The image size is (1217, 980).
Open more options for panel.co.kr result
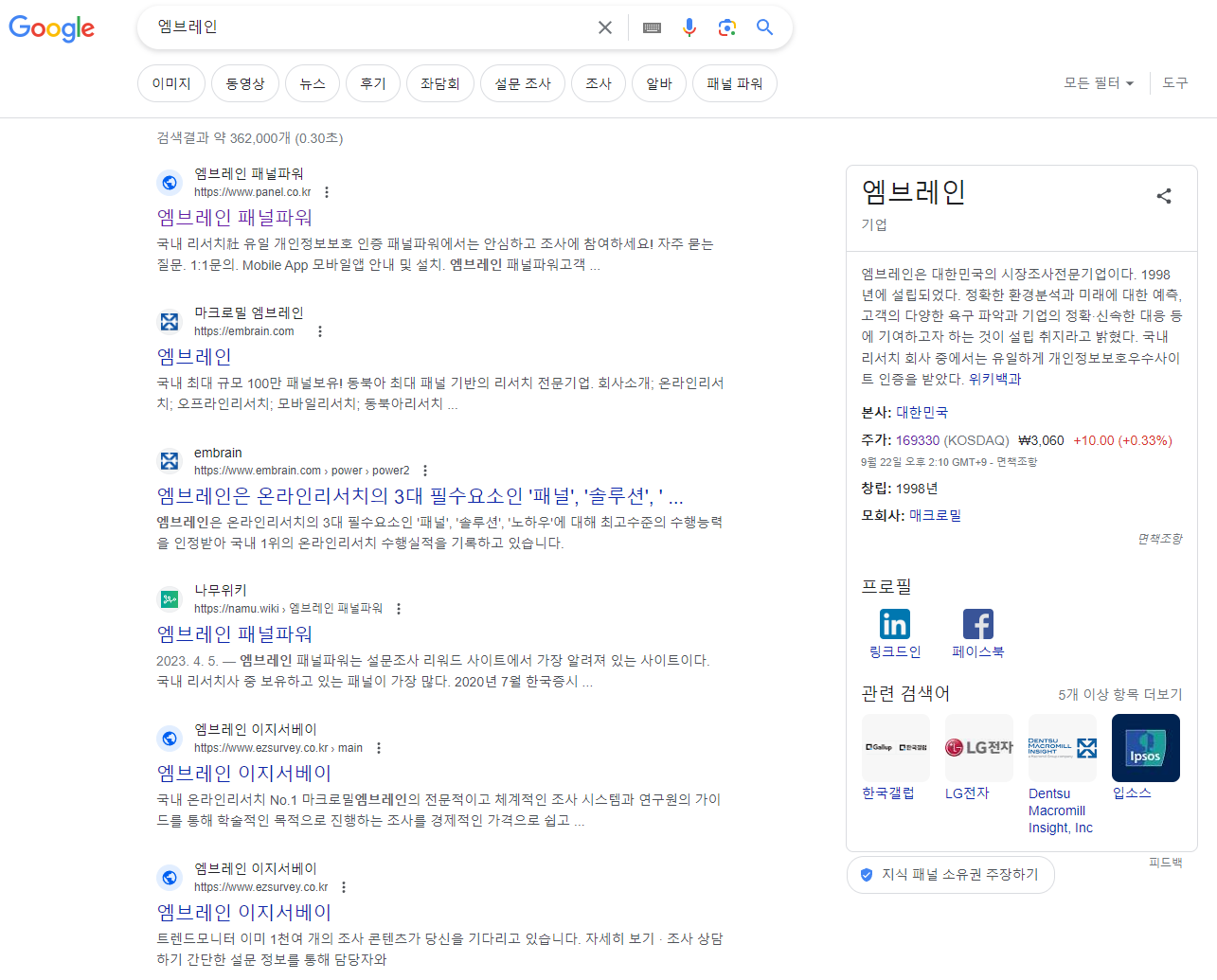tap(327, 192)
